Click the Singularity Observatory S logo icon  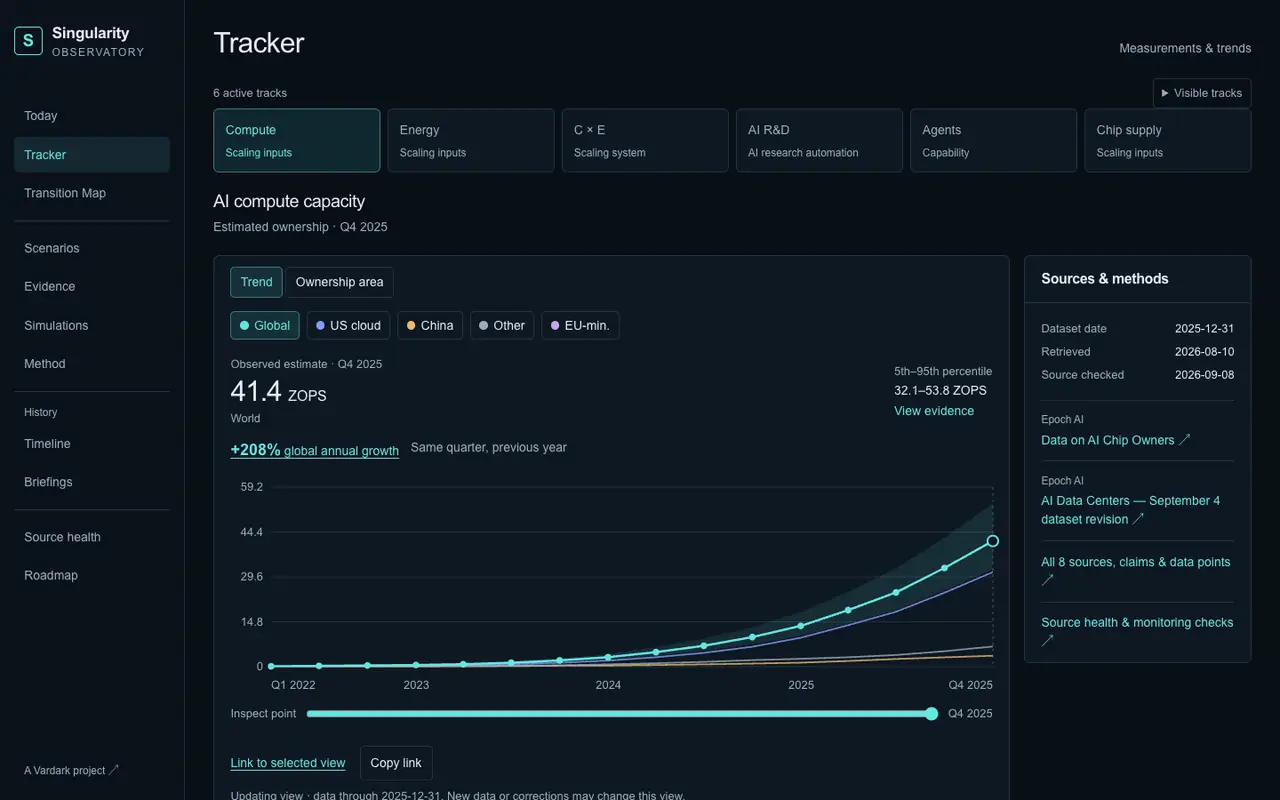(x=28, y=40)
